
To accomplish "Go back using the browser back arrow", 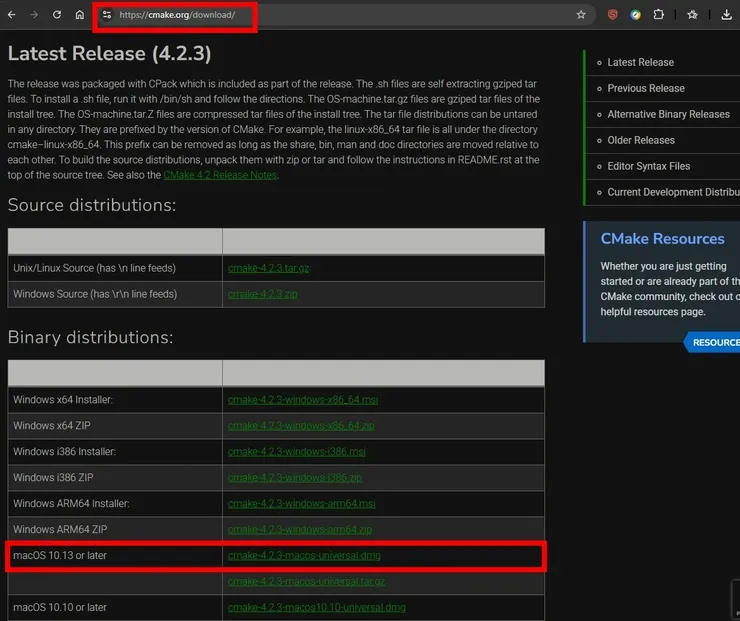I will (x=12, y=15).
